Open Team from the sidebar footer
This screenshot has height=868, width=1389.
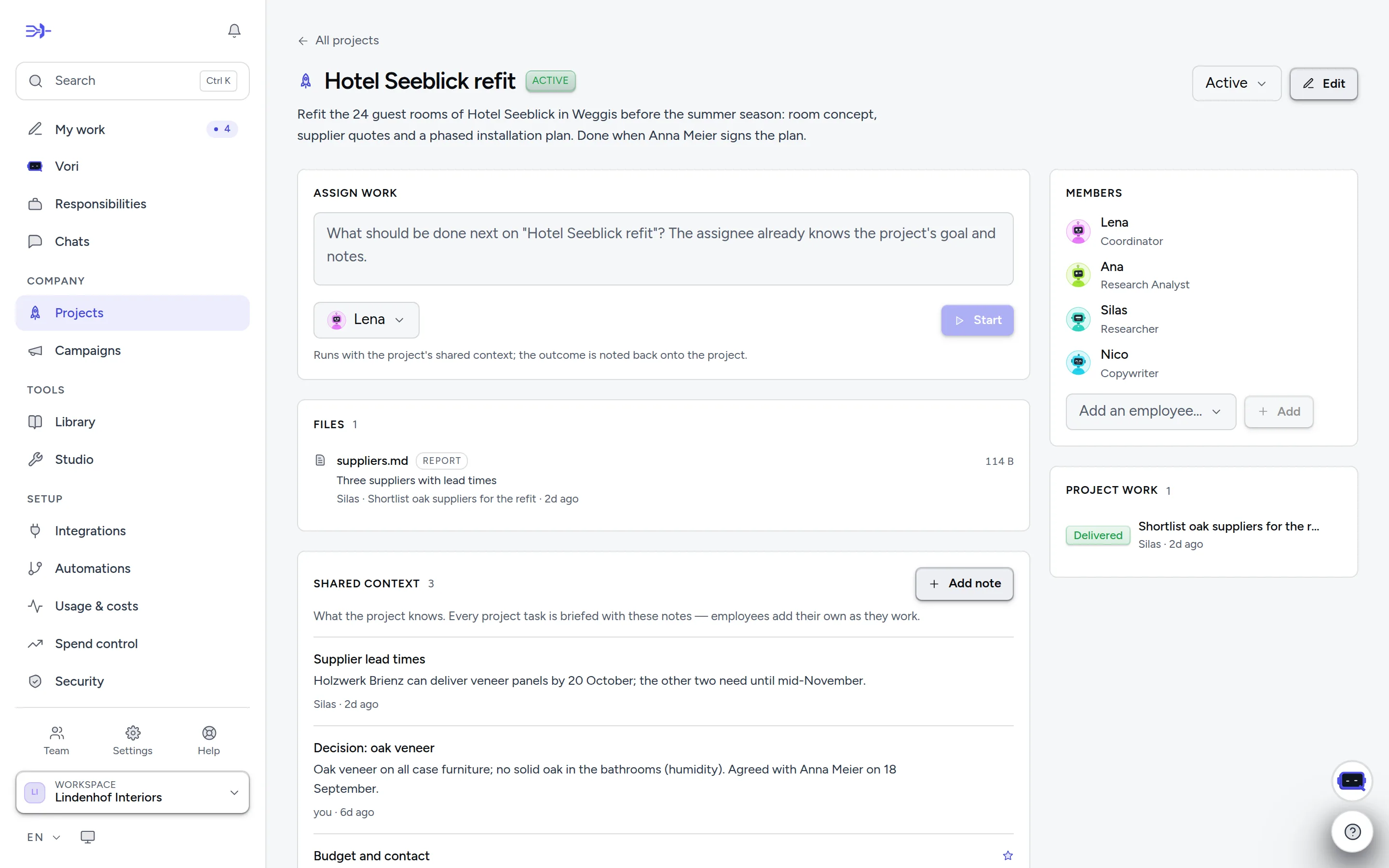[x=56, y=741]
